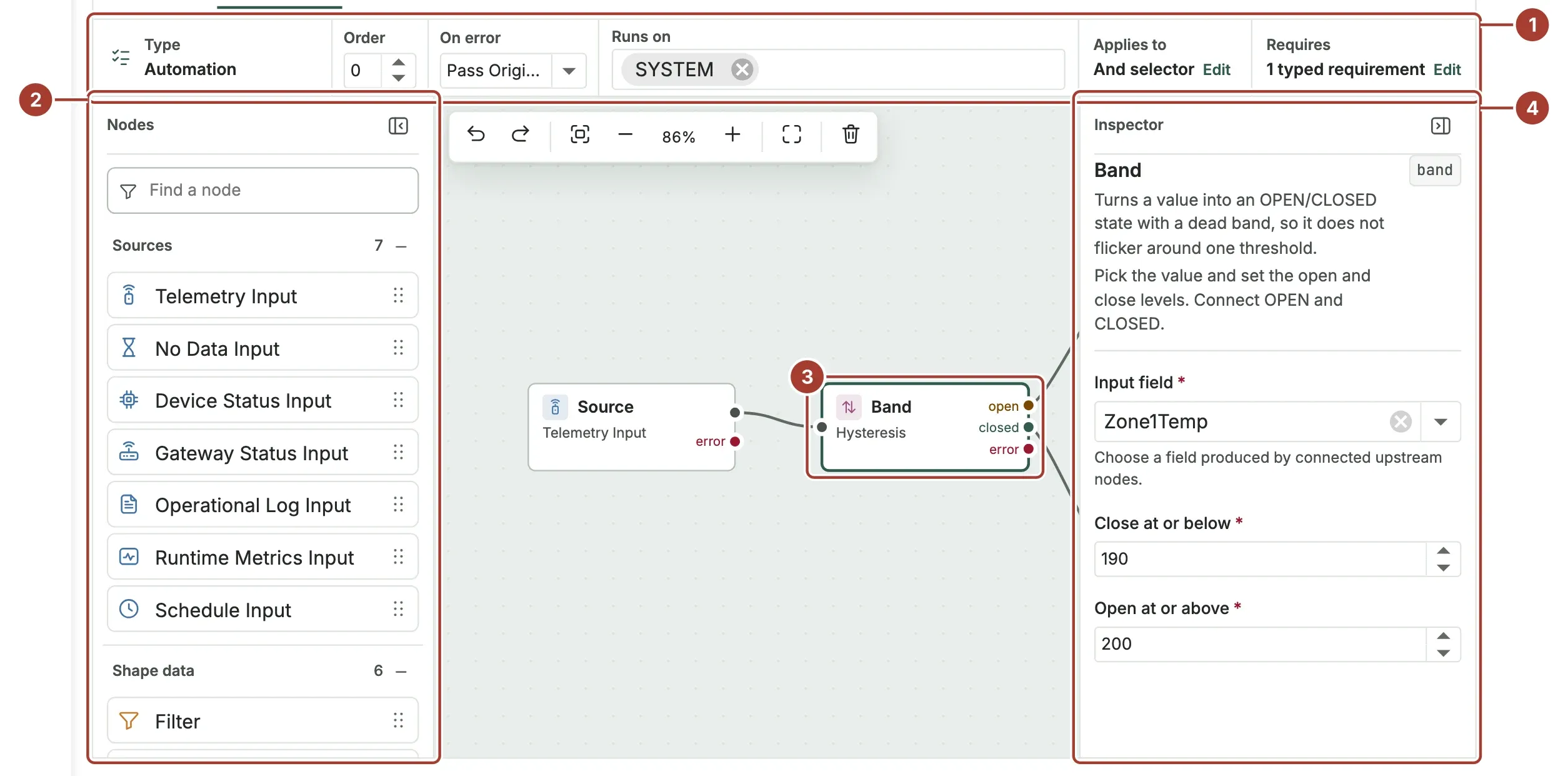Click the Telemetry Input node icon
1568x776 pixels.
pos(129,295)
